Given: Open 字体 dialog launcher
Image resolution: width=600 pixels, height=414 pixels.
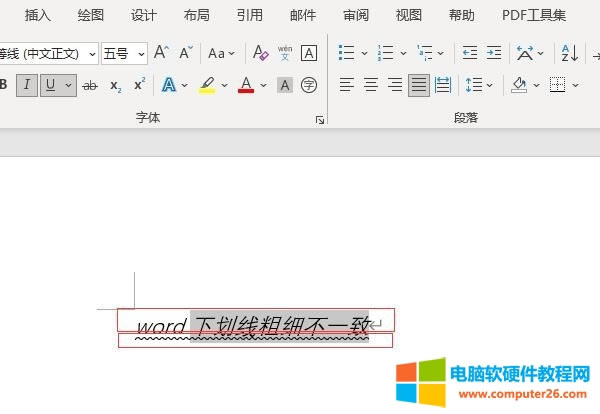Looking at the screenshot, I should (320, 120).
